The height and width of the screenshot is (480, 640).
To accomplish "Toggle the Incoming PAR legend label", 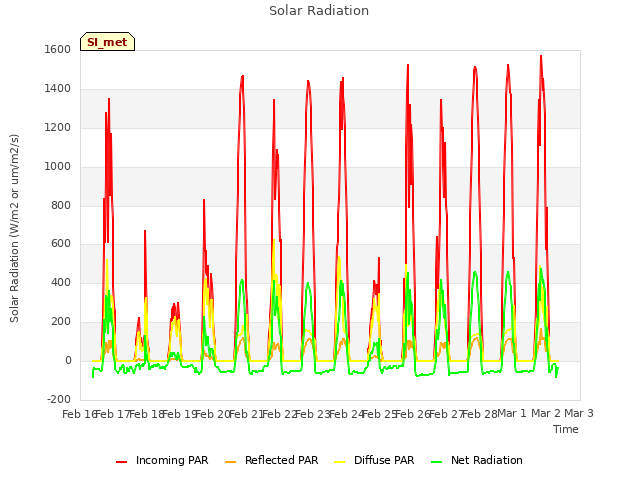I will (172, 460).
